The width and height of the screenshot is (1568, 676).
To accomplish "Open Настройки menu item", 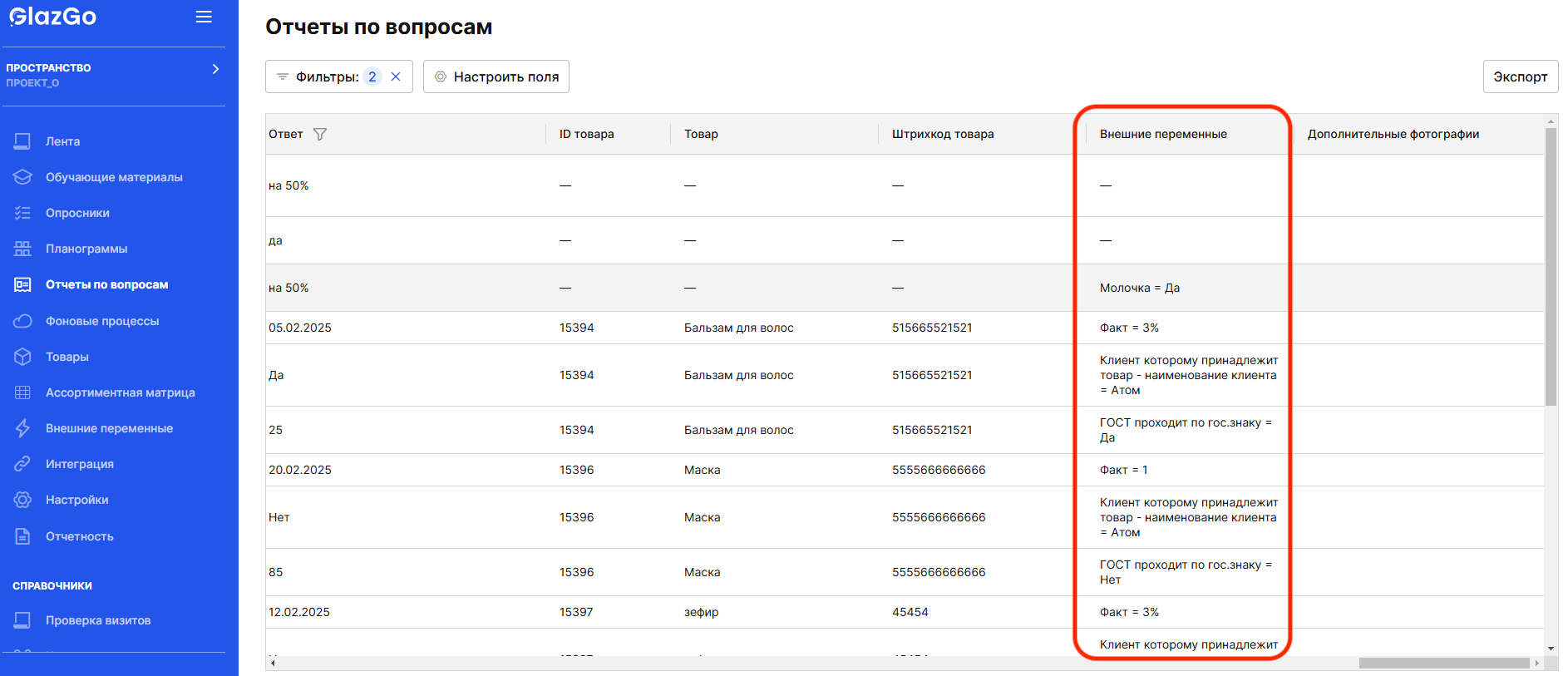I will click(76, 500).
